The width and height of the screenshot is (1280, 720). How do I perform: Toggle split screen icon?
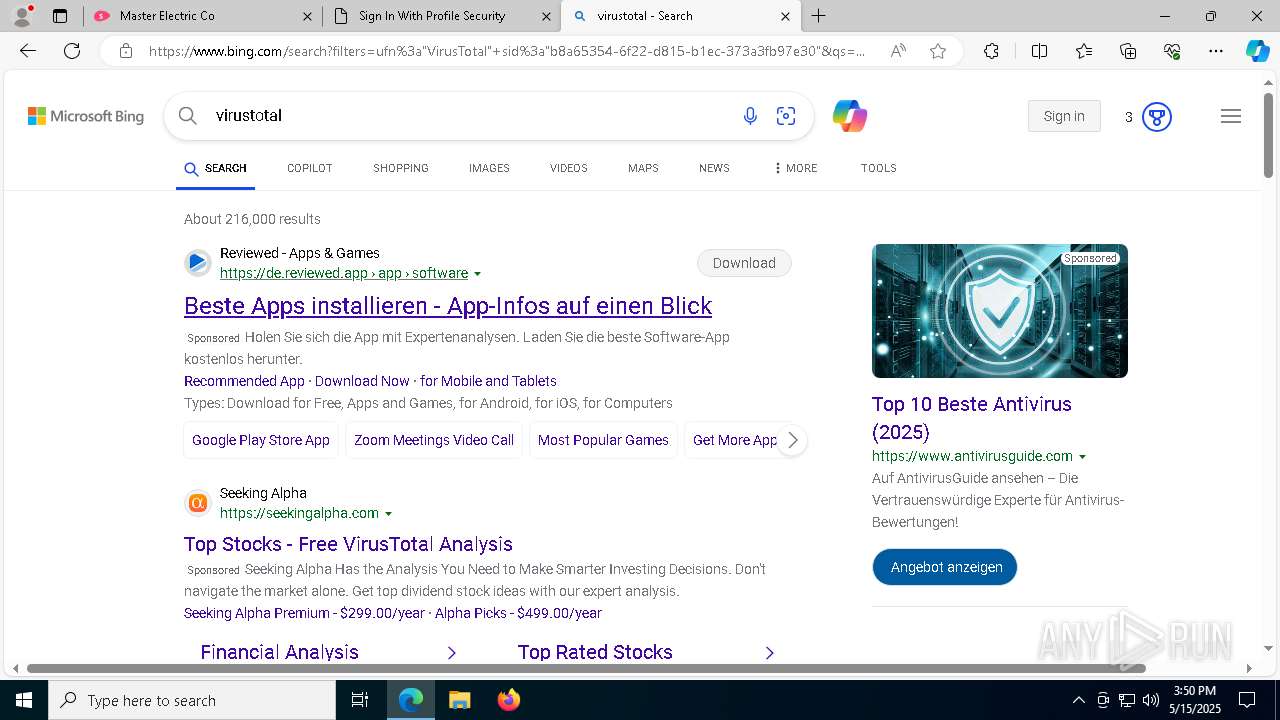click(x=1039, y=51)
